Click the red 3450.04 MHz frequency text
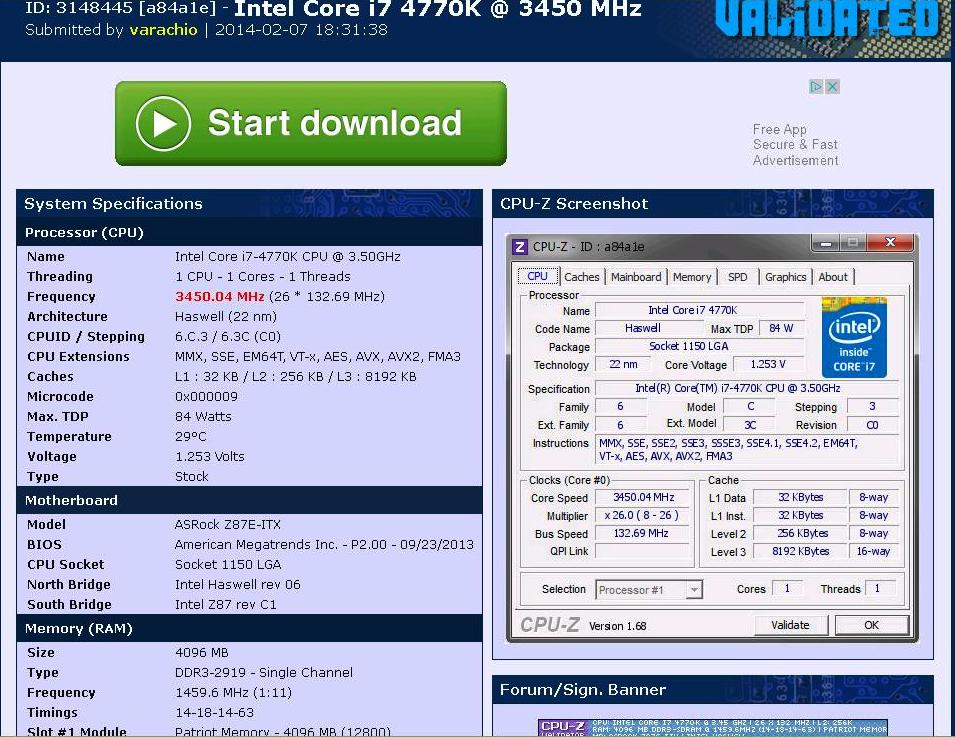The width and height of the screenshot is (955, 737). [220, 297]
